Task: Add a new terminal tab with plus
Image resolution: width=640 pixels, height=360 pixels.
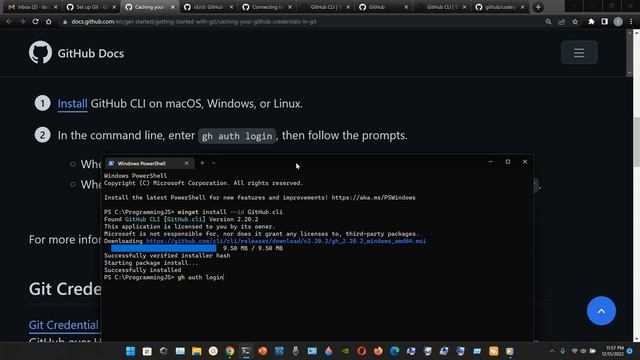Action: click(x=202, y=163)
